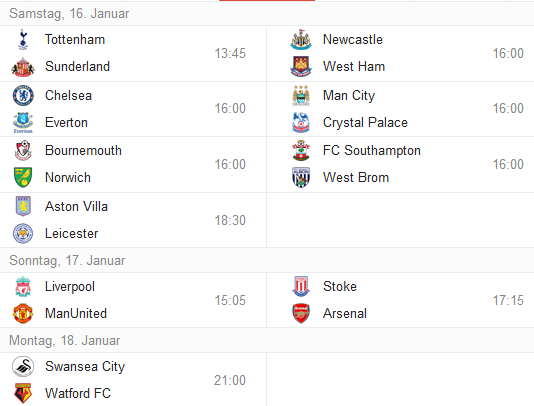Select the Tottenham vs Sunderland 13:45 time
Screen dimensions: 534x406
pyautogui.click(x=230, y=53)
